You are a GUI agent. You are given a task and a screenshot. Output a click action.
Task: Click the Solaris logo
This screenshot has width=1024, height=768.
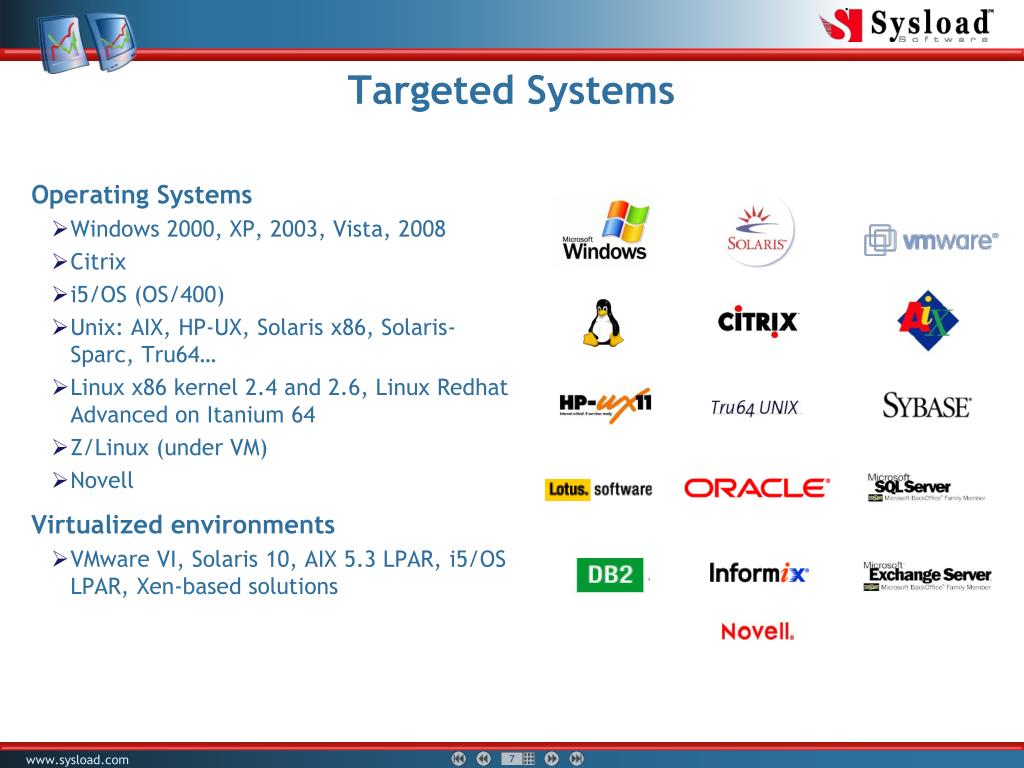pyautogui.click(x=758, y=232)
